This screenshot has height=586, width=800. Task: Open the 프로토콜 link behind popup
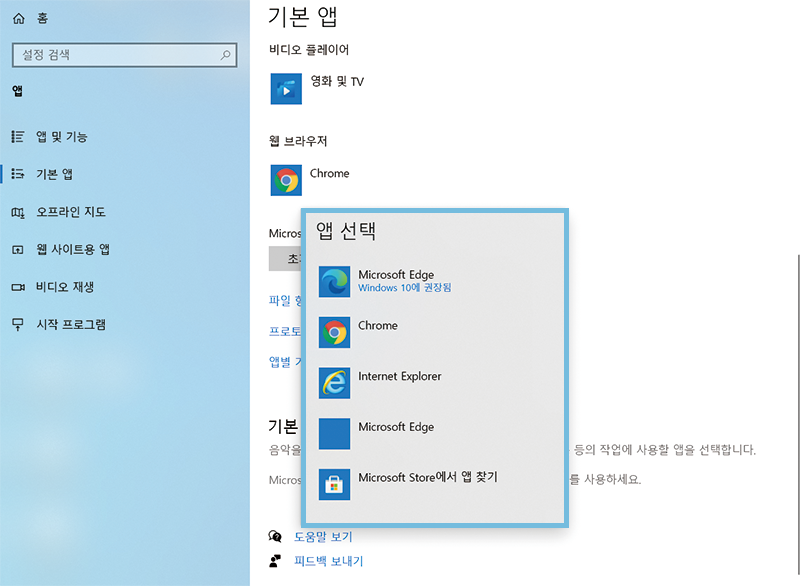click(285, 332)
